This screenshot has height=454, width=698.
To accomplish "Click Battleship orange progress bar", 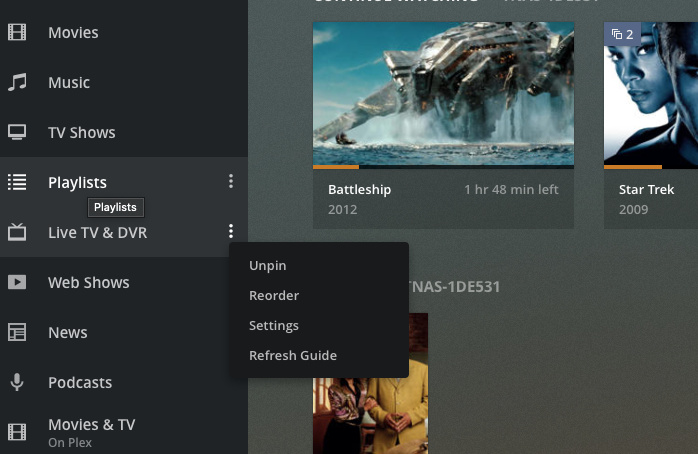I will (x=336, y=167).
